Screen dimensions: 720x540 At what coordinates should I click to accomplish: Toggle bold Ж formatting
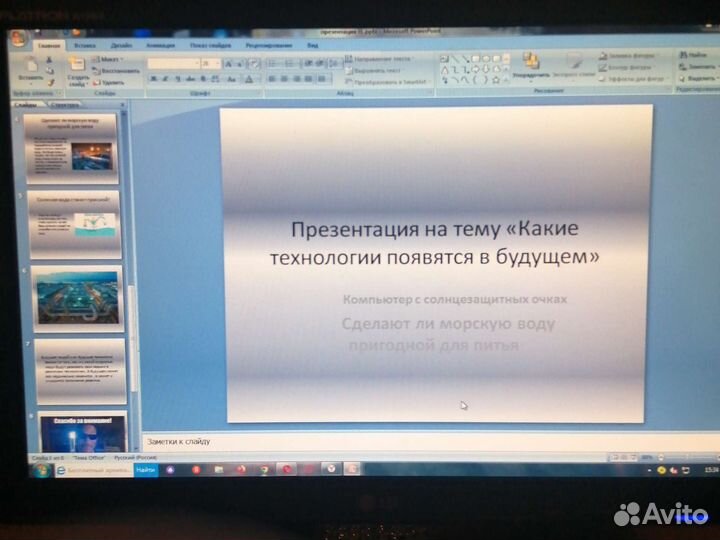(153, 79)
